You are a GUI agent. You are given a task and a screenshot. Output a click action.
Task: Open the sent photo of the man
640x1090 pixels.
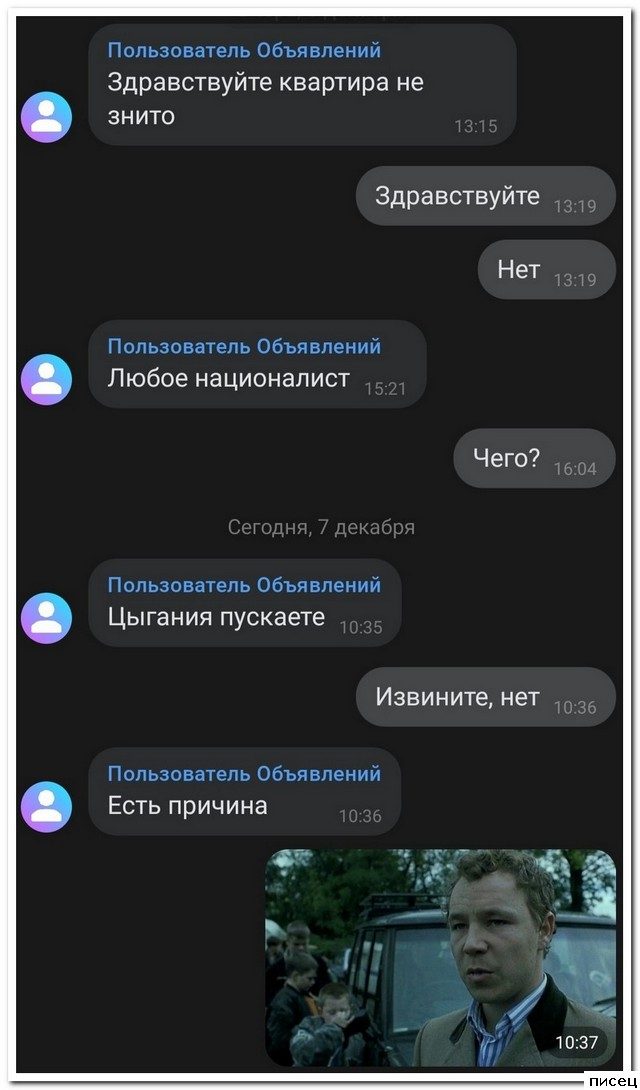click(x=441, y=958)
